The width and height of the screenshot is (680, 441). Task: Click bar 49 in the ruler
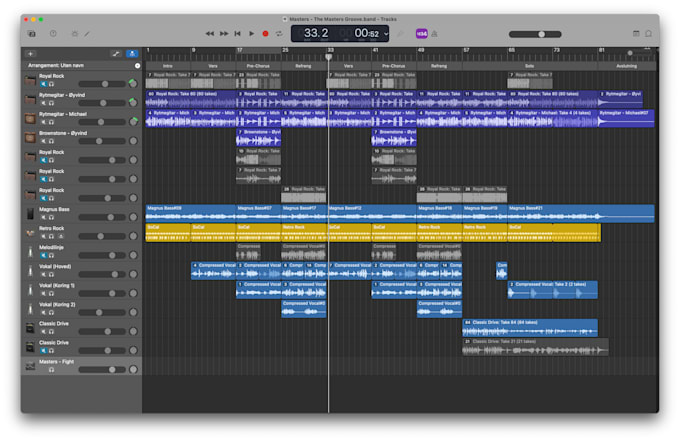tap(421, 50)
